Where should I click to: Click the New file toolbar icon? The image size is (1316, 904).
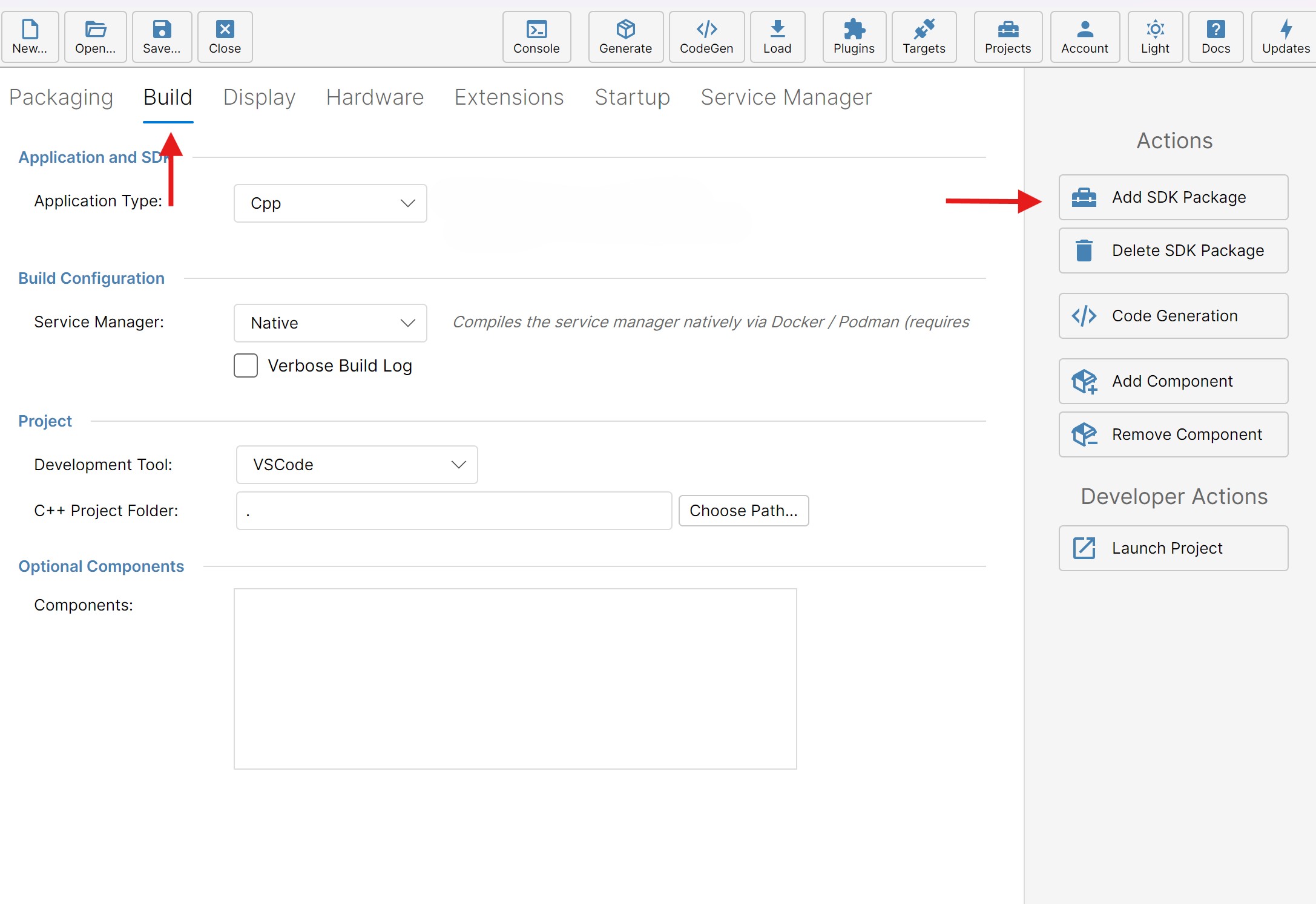(x=30, y=37)
